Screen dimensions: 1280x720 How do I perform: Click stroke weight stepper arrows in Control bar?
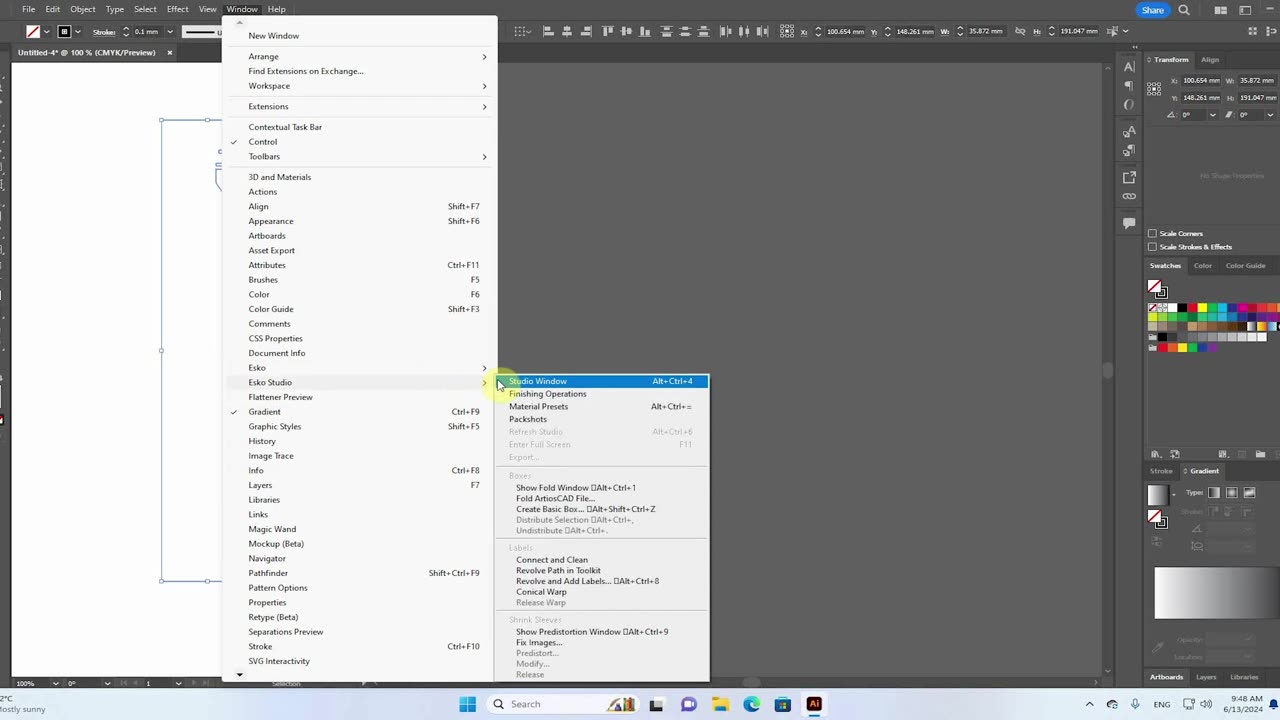coord(125,32)
